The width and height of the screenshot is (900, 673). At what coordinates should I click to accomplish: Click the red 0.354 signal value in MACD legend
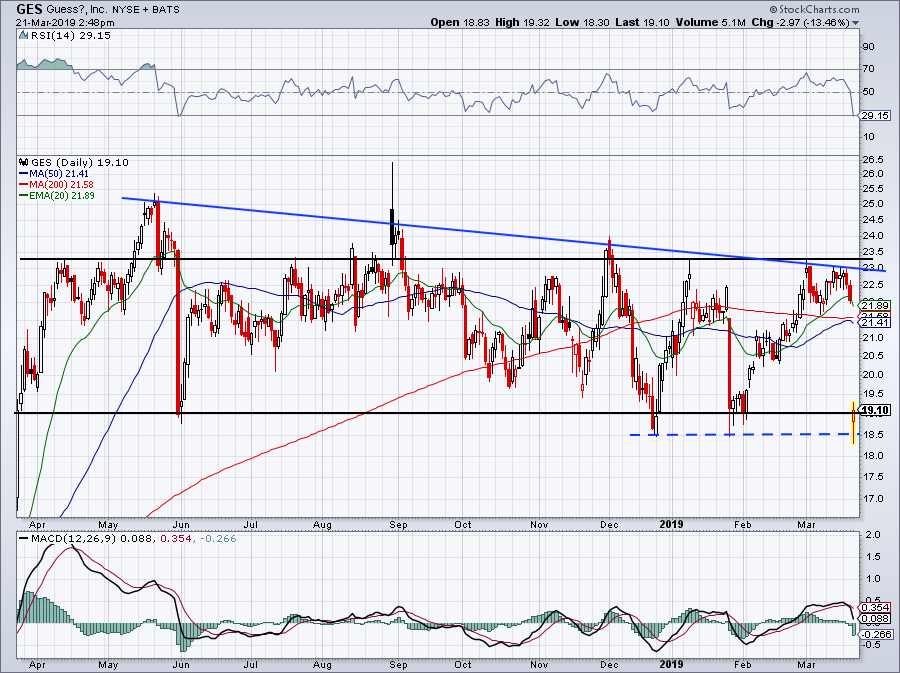pyautogui.click(x=175, y=539)
